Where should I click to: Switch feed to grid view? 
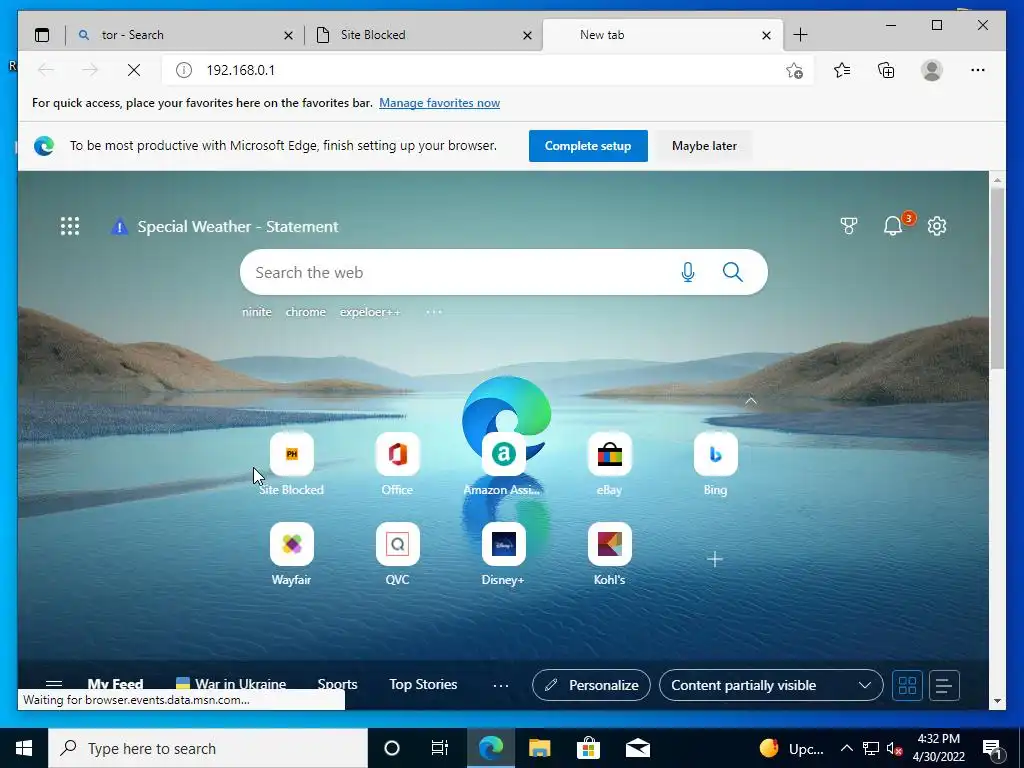tap(908, 685)
